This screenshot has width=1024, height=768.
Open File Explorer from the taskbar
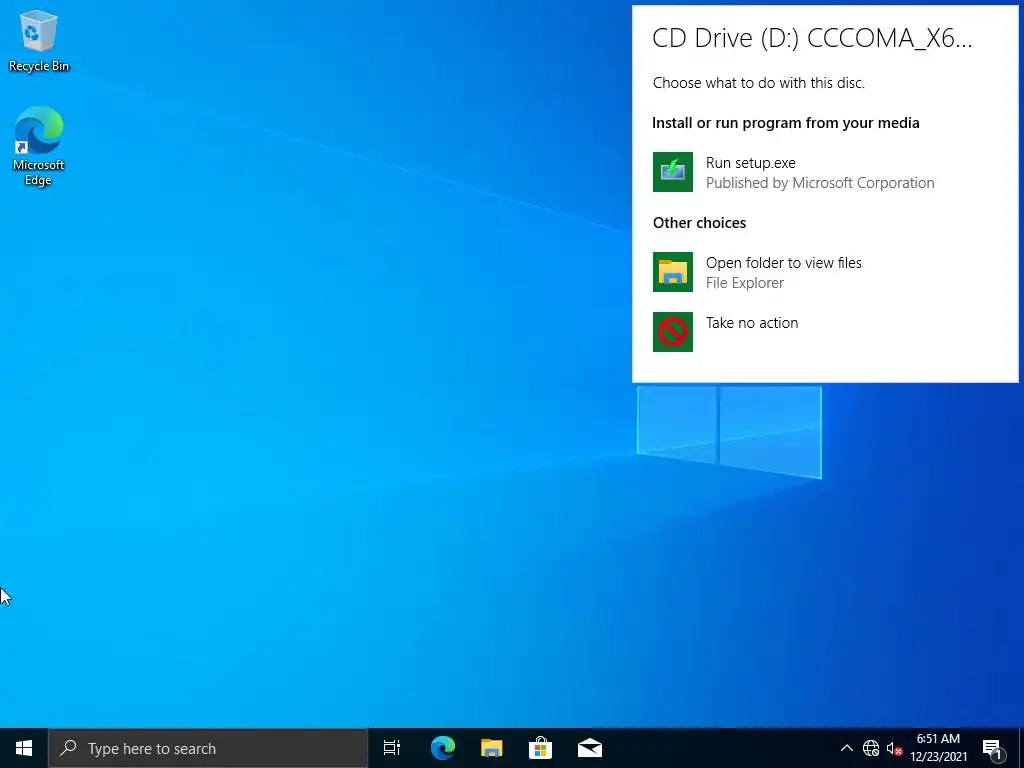click(491, 748)
